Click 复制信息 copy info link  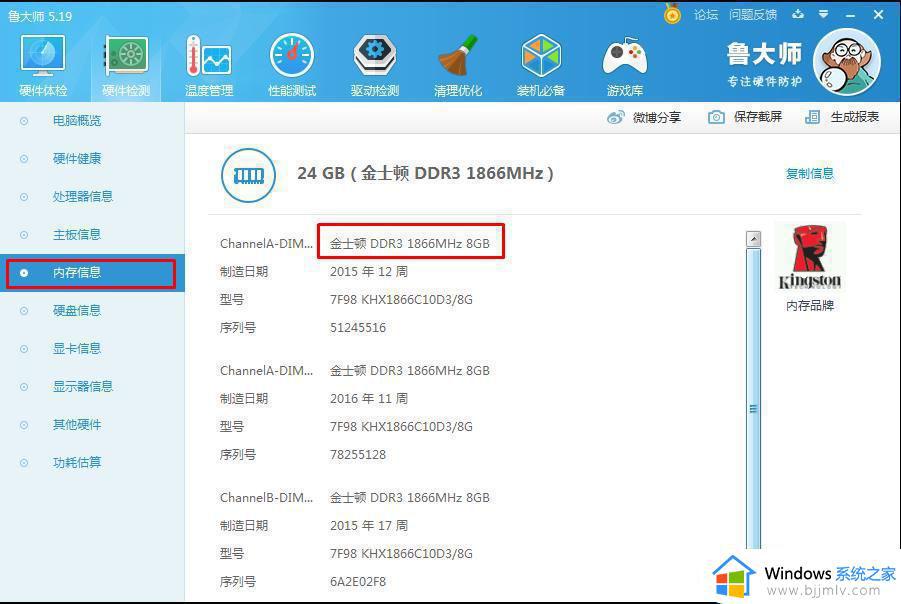[810, 174]
